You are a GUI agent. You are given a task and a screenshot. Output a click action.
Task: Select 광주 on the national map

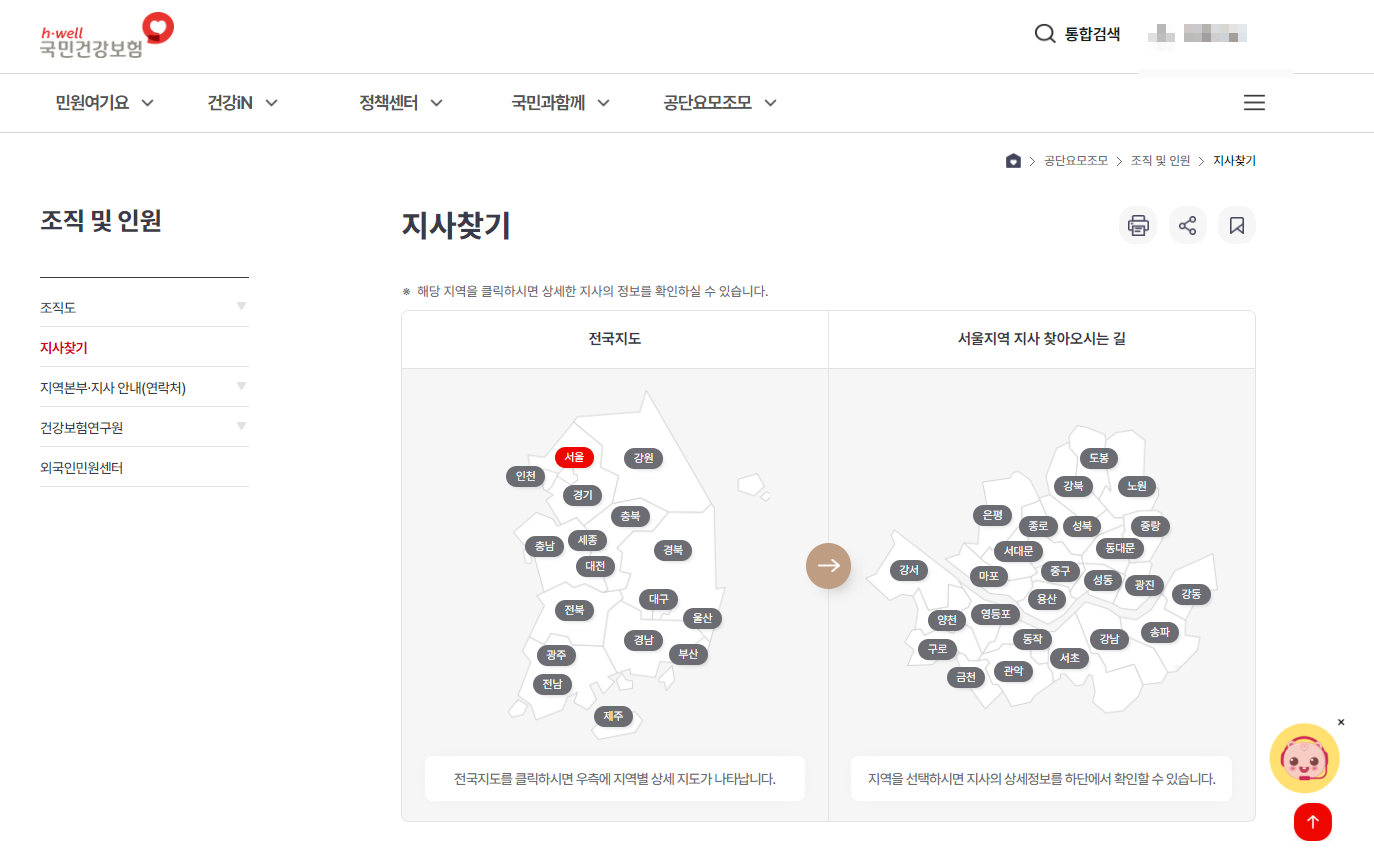point(555,655)
